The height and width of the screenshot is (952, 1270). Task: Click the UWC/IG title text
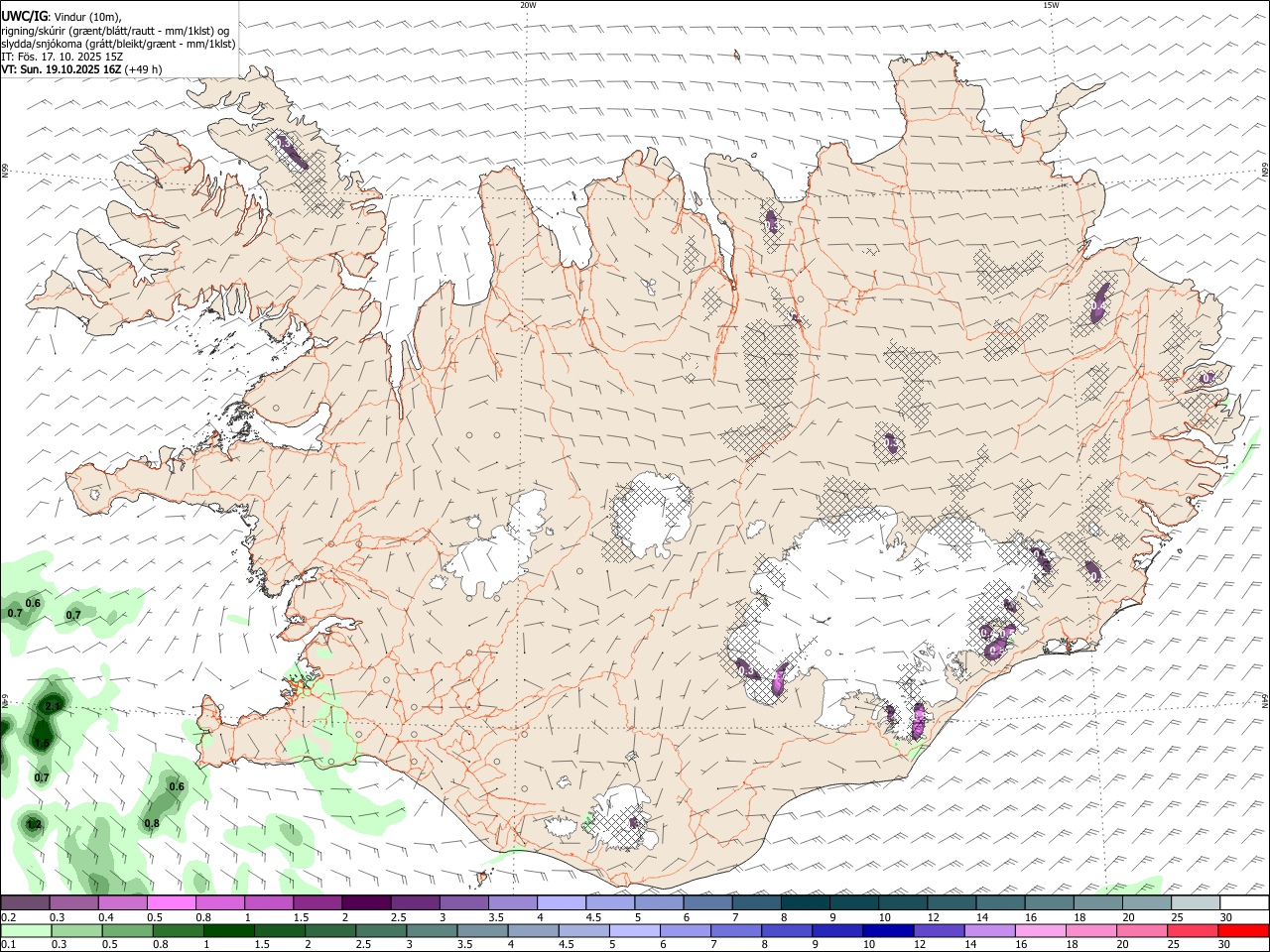pyautogui.click(x=23, y=16)
